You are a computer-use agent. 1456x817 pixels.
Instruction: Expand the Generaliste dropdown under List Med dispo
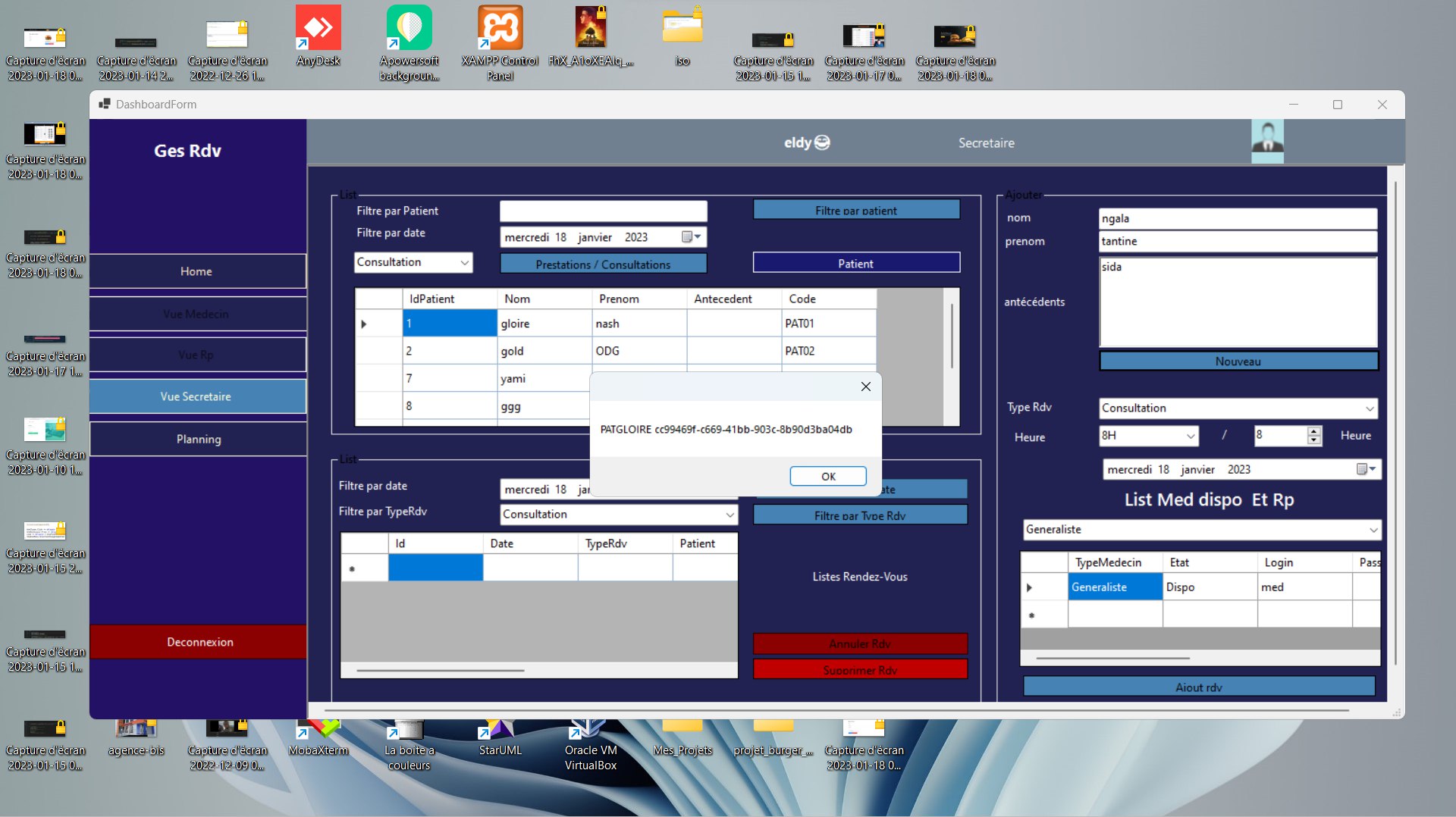pyautogui.click(x=1373, y=530)
